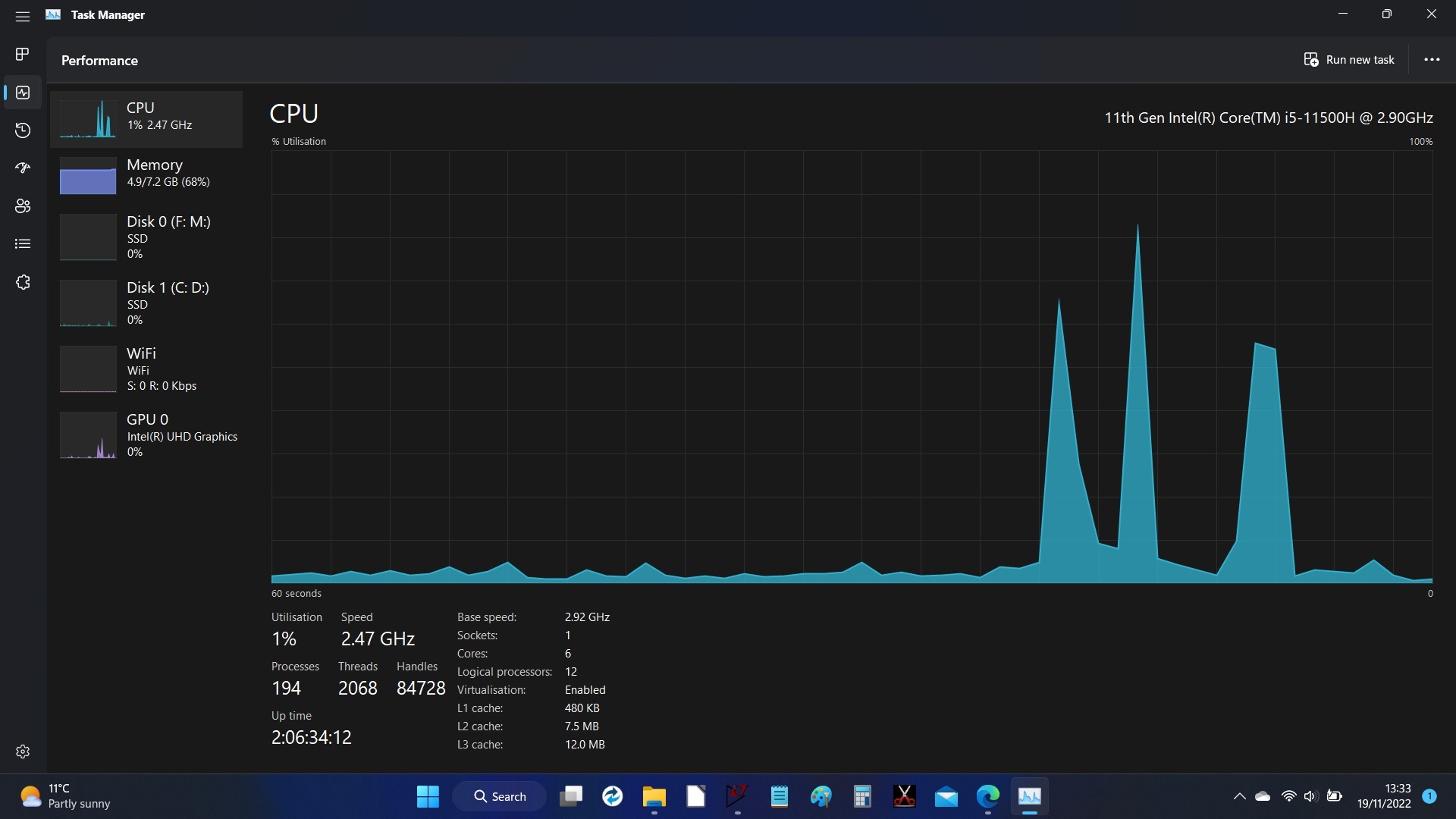Click the Threads value 2068
The width and height of the screenshot is (1456, 819).
358,689
